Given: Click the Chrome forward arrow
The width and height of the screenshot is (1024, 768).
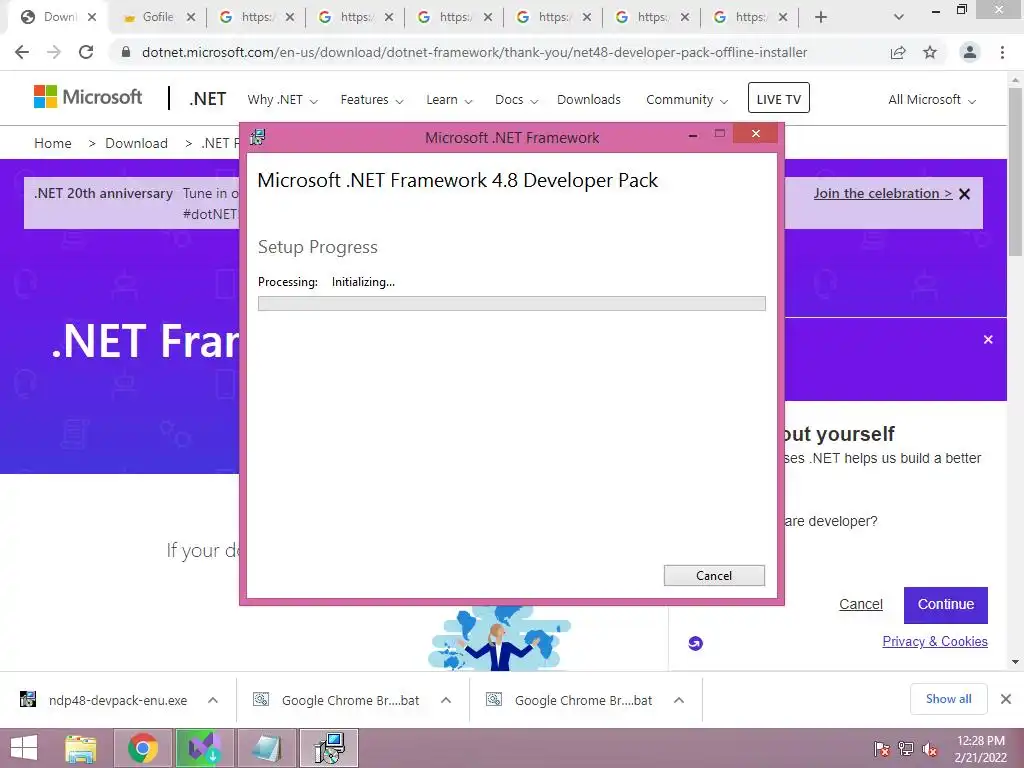Looking at the screenshot, I should point(54,52).
